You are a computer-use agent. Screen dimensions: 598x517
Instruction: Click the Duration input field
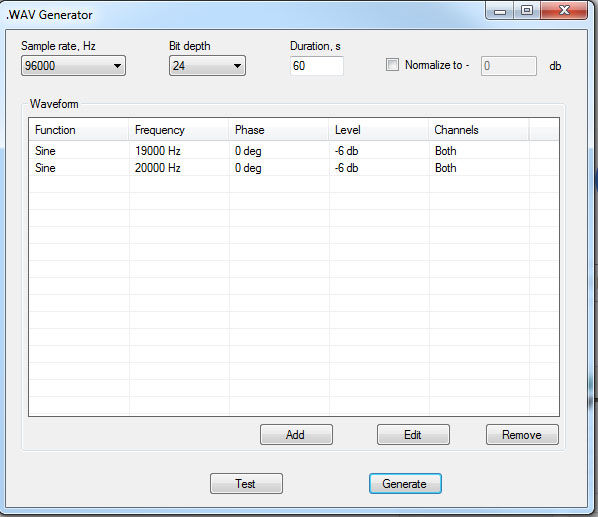[317, 66]
